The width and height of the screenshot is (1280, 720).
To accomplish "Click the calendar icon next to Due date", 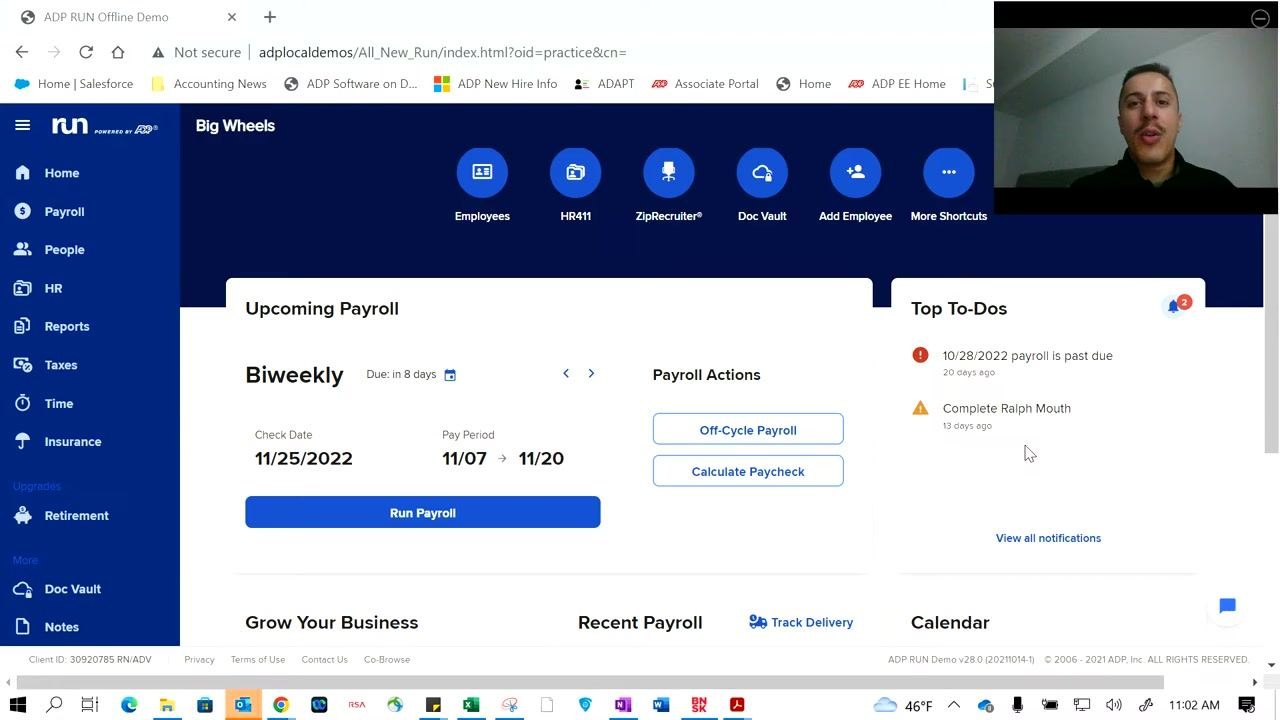I will (x=450, y=375).
